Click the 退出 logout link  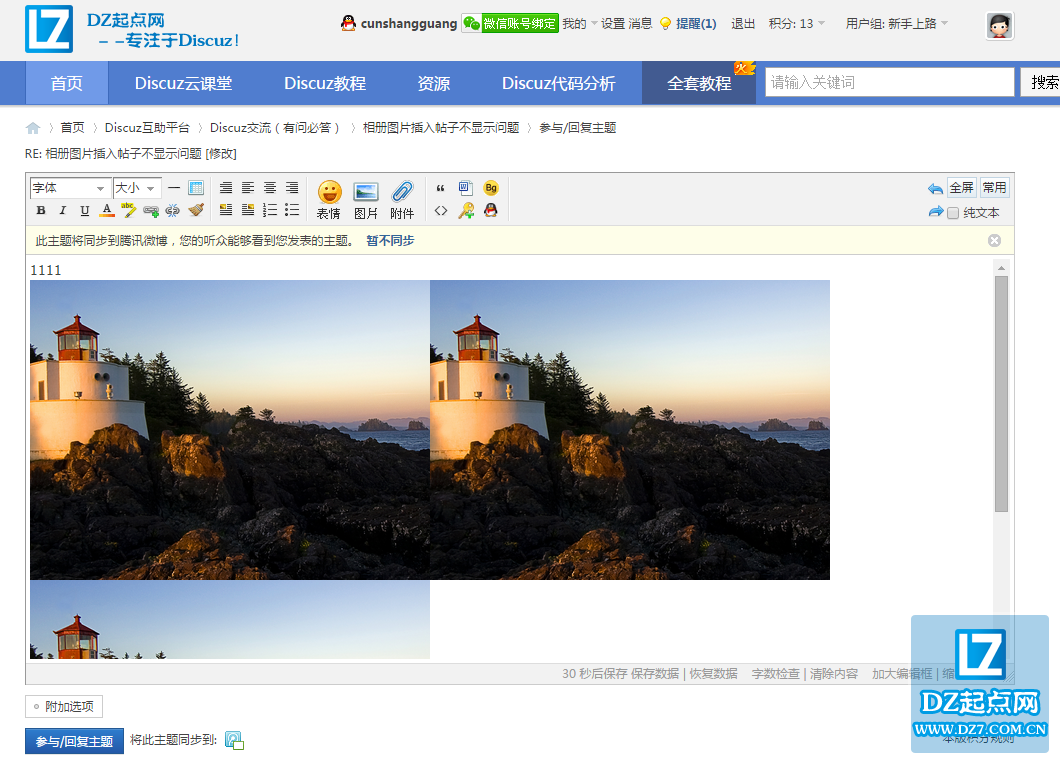click(743, 24)
